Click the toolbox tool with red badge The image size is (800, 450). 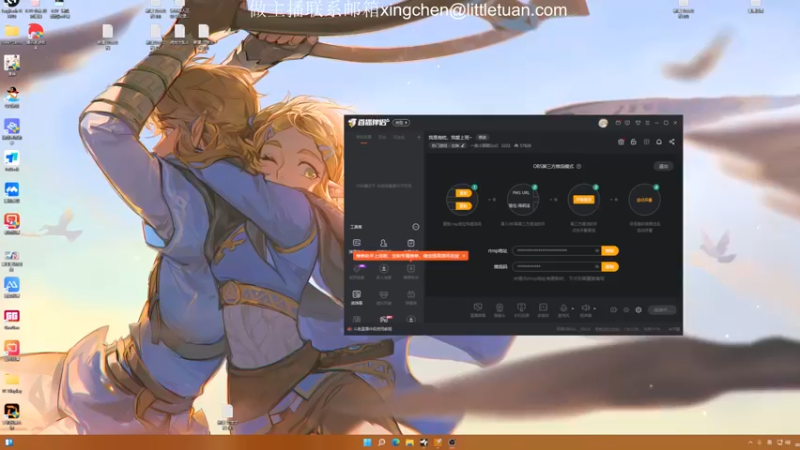click(384, 319)
